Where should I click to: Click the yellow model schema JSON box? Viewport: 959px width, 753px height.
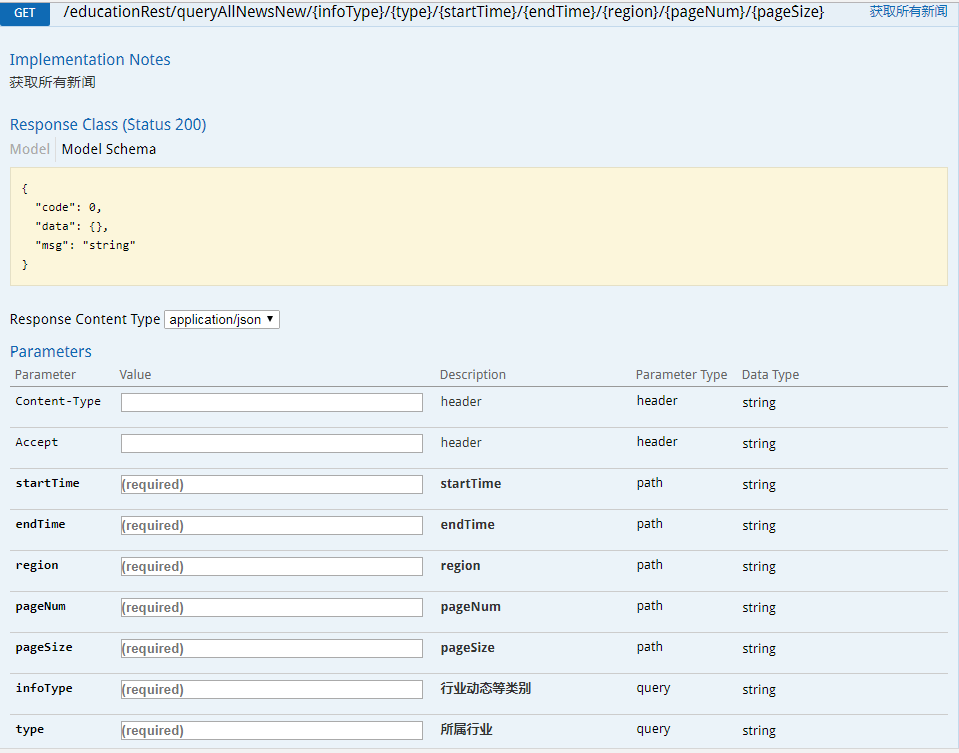pyautogui.click(x=479, y=226)
